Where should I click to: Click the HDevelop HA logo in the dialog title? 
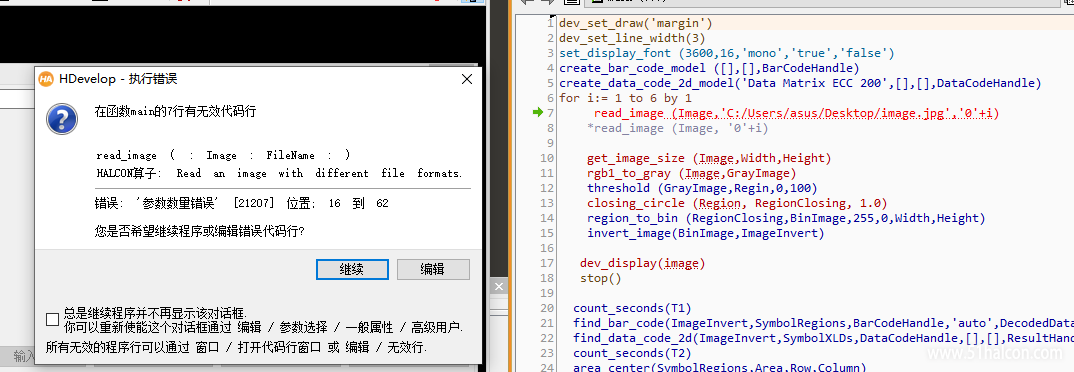(x=46, y=79)
